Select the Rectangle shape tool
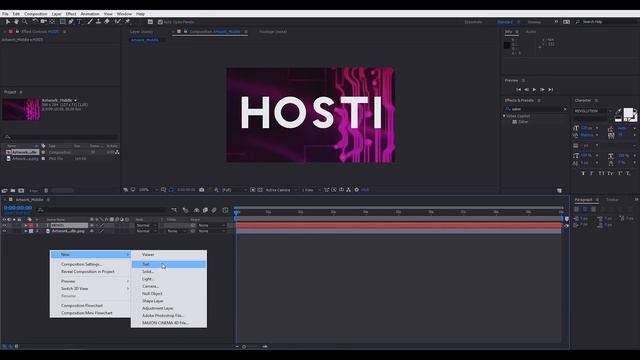The image size is (640, 360). [62, 22]
